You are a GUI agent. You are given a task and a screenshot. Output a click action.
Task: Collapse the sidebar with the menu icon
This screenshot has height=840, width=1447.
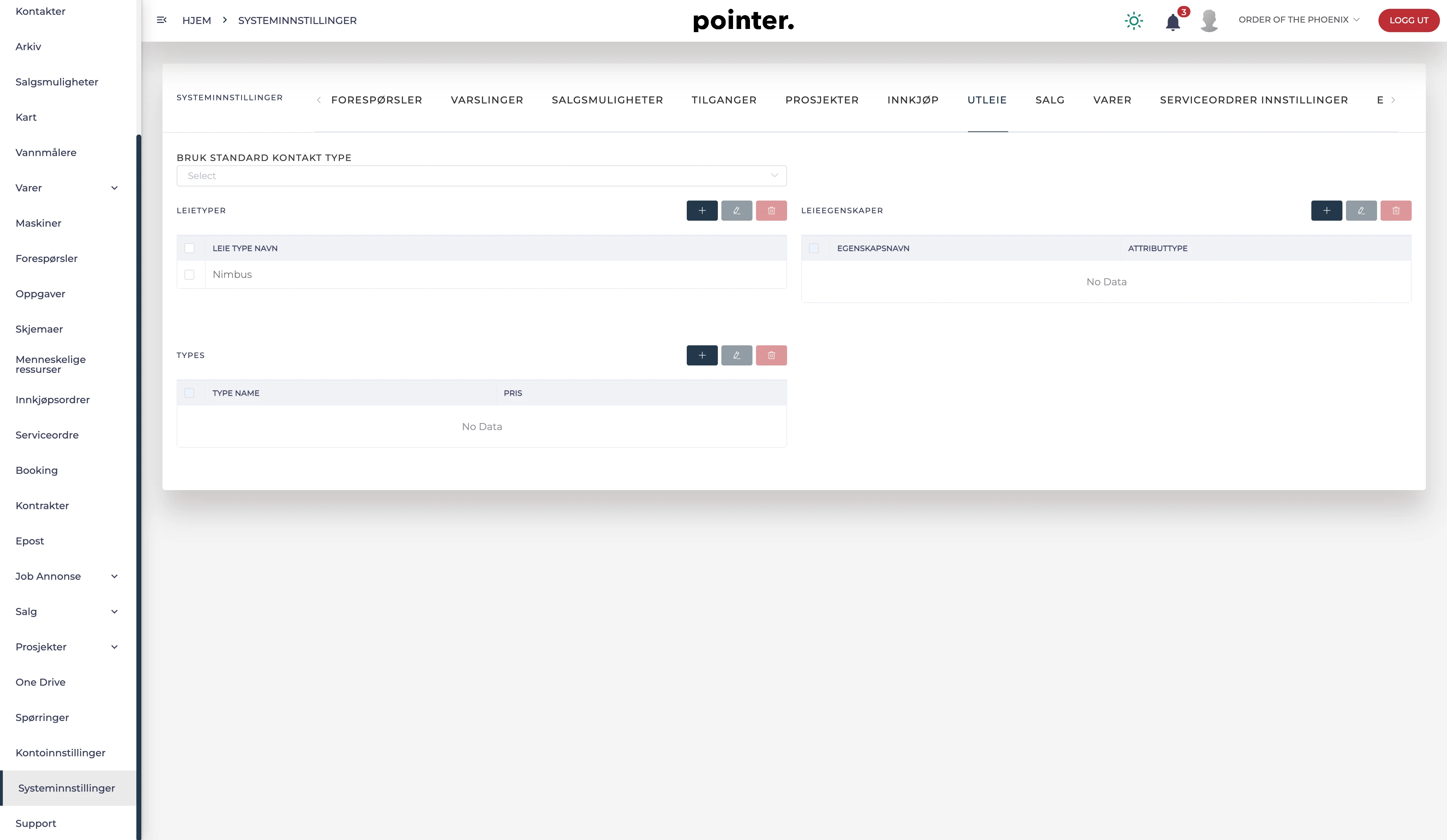pyautogui.click(x=161, y=20)
